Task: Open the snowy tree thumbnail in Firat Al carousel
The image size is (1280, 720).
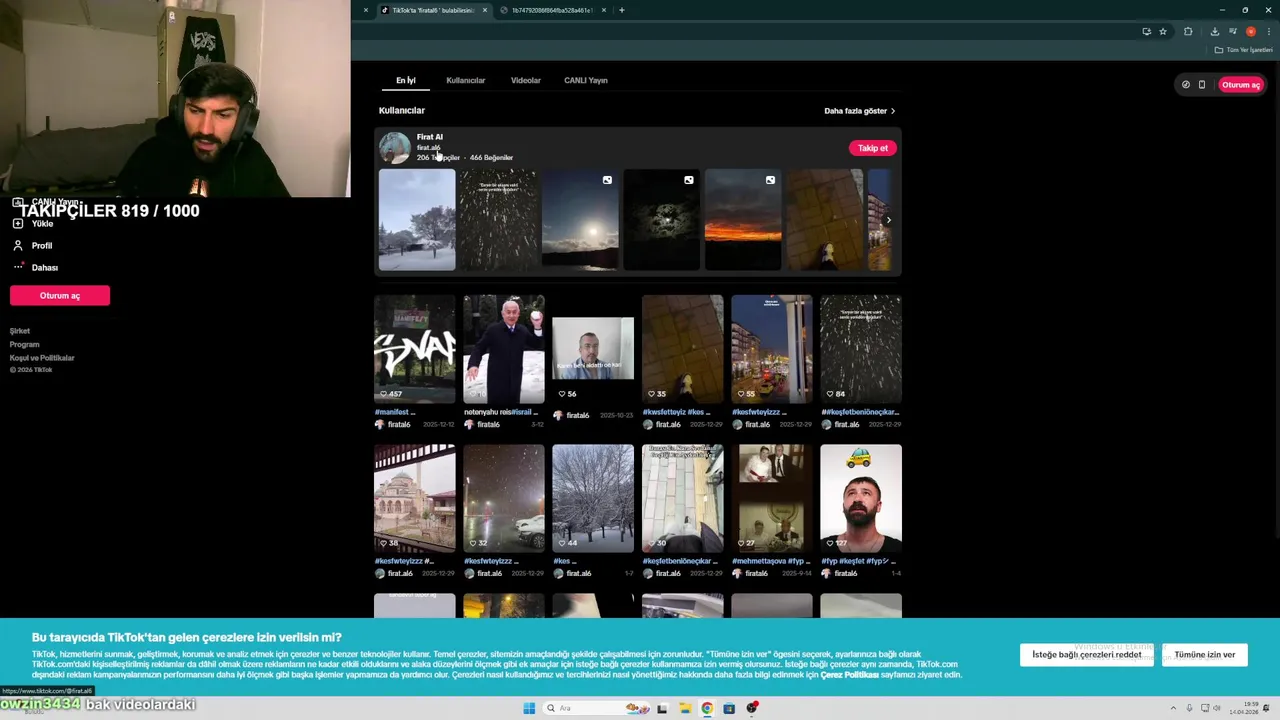Action: pos(417,220)
